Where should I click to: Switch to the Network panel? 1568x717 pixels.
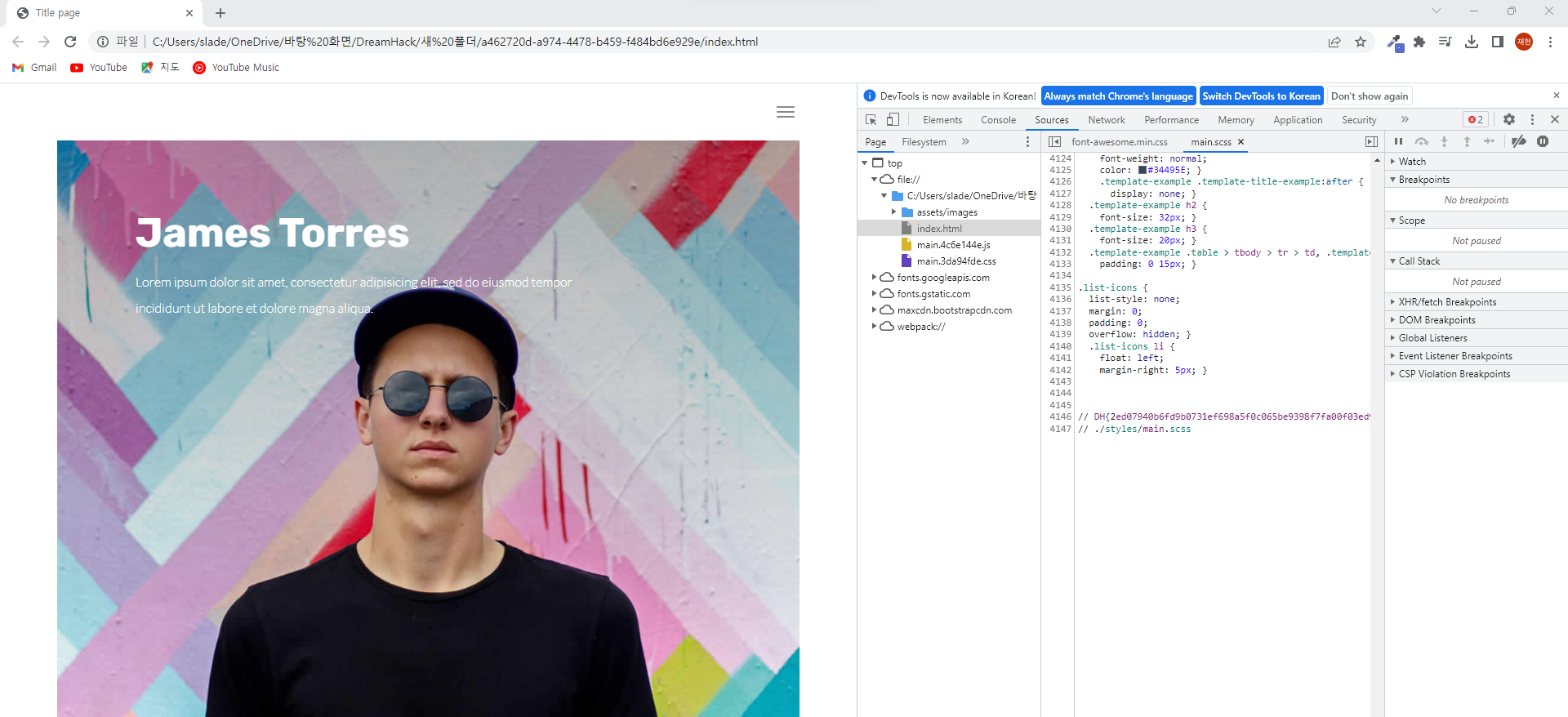(x=1107, y=119)
